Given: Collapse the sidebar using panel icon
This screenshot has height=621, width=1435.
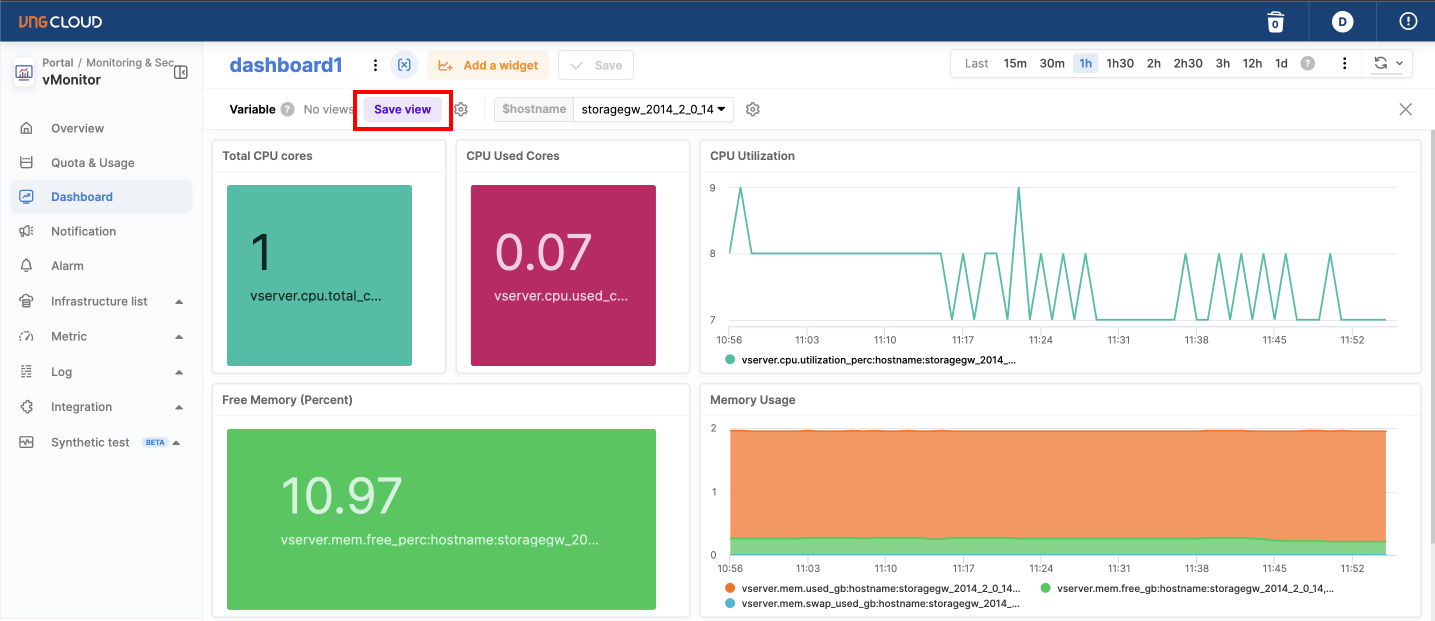Looking at the screenshot, I should click(181, 72).
